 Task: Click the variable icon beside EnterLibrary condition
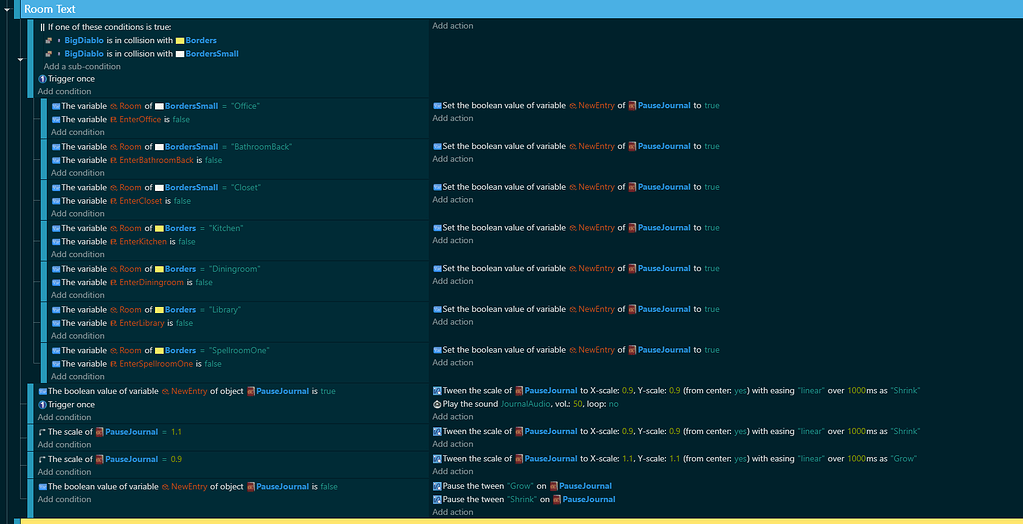[56, 323]
